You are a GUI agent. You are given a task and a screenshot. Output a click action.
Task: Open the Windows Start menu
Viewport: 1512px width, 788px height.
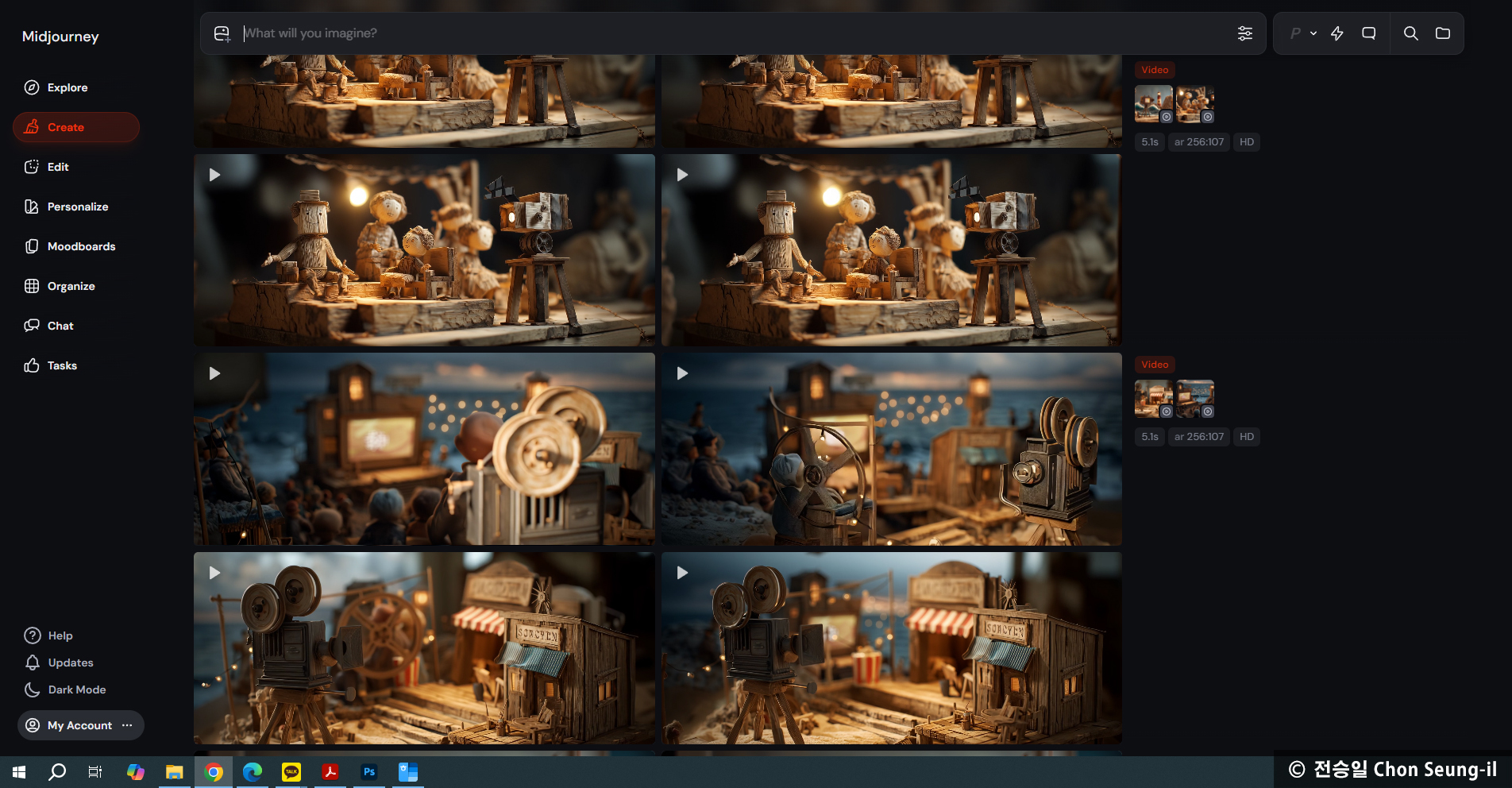[x=19, y=772]
